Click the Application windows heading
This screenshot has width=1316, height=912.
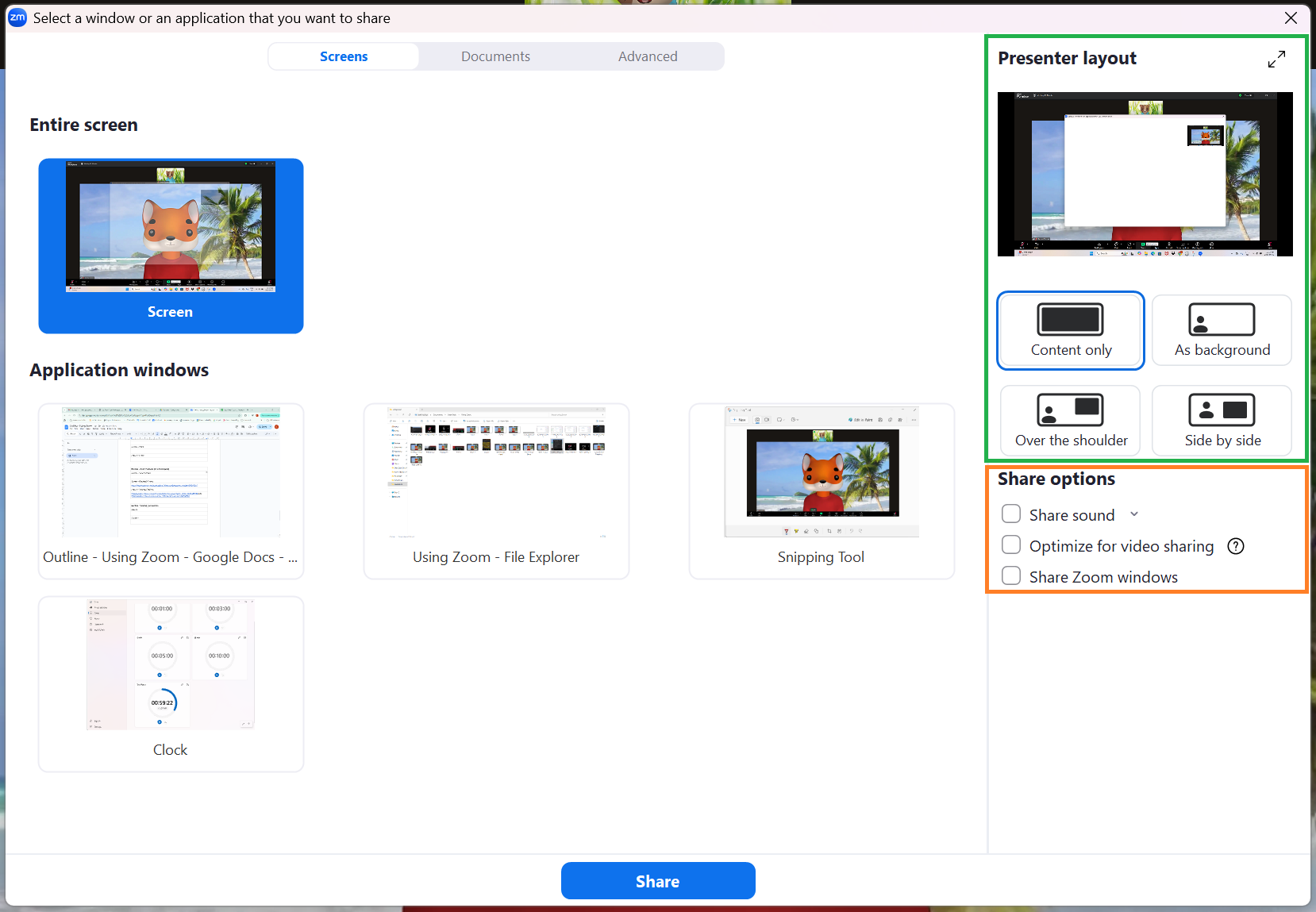119,370
